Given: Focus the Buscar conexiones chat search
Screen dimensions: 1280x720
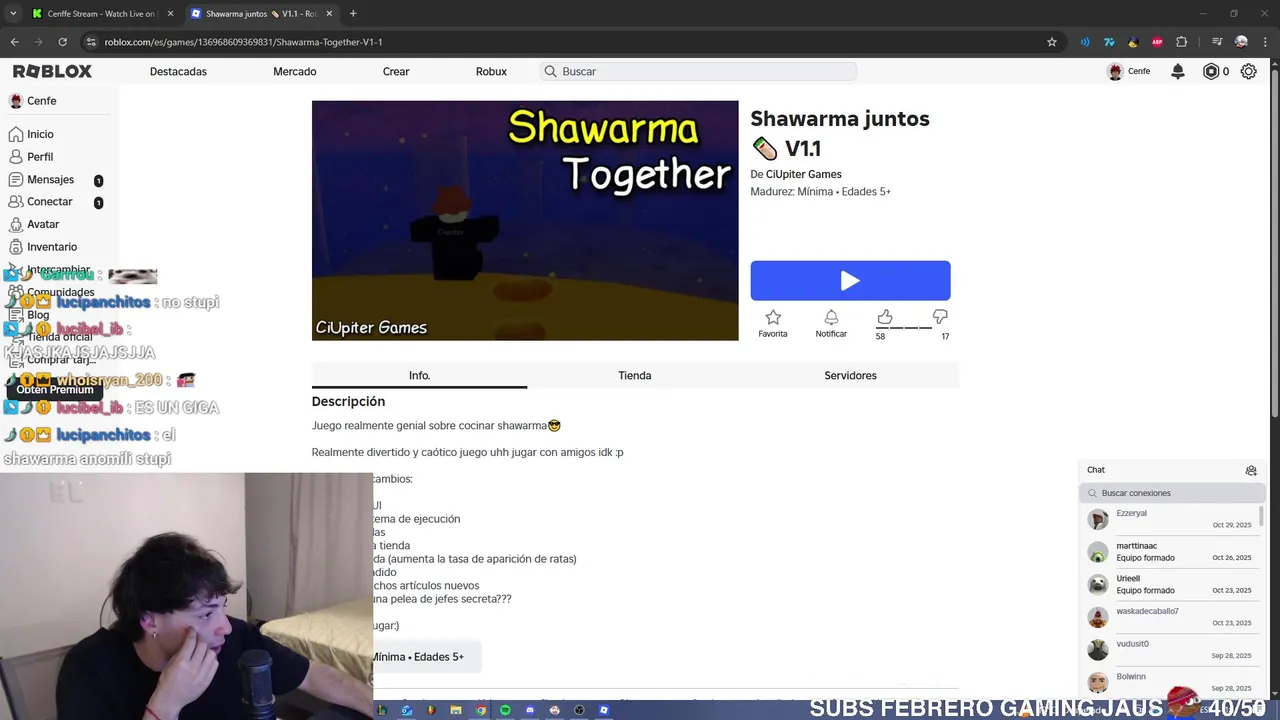Looking at the screenshot, I should [1171, 493].
